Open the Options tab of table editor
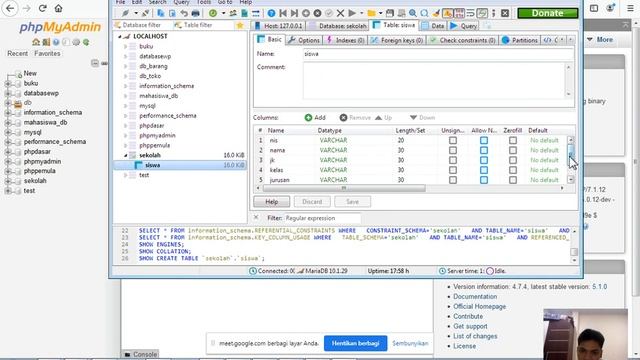The image size is (640, 360). point(304,40)
